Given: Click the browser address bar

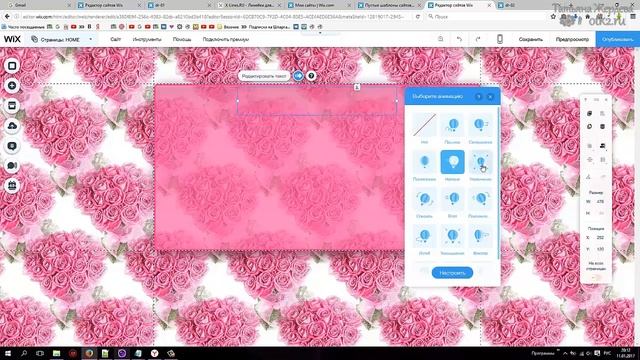Looking at the screenshot, I should 212,16.
